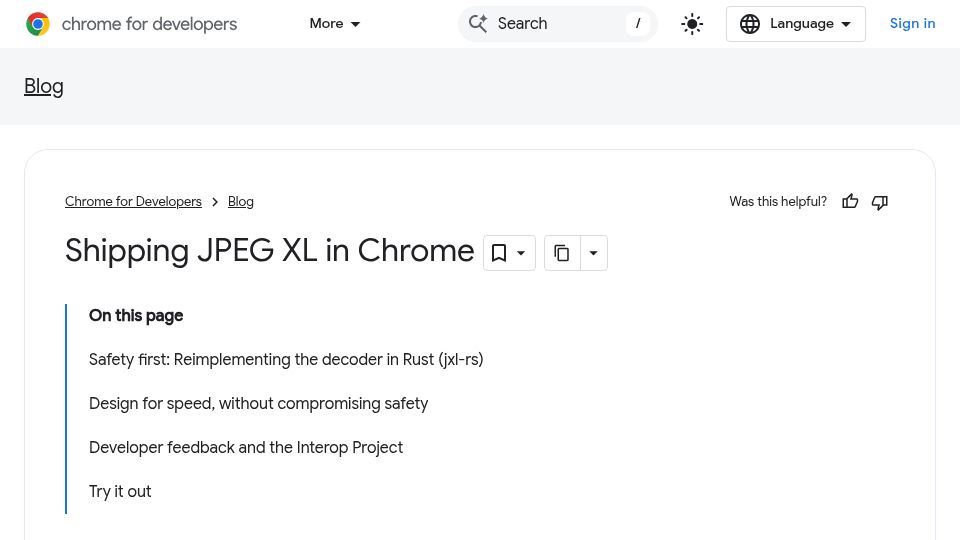Image resolution: width=960 pixels, height=540 pixels.
Task: Toggle the light/dark theme sun icon
Action: coord(692,24)
